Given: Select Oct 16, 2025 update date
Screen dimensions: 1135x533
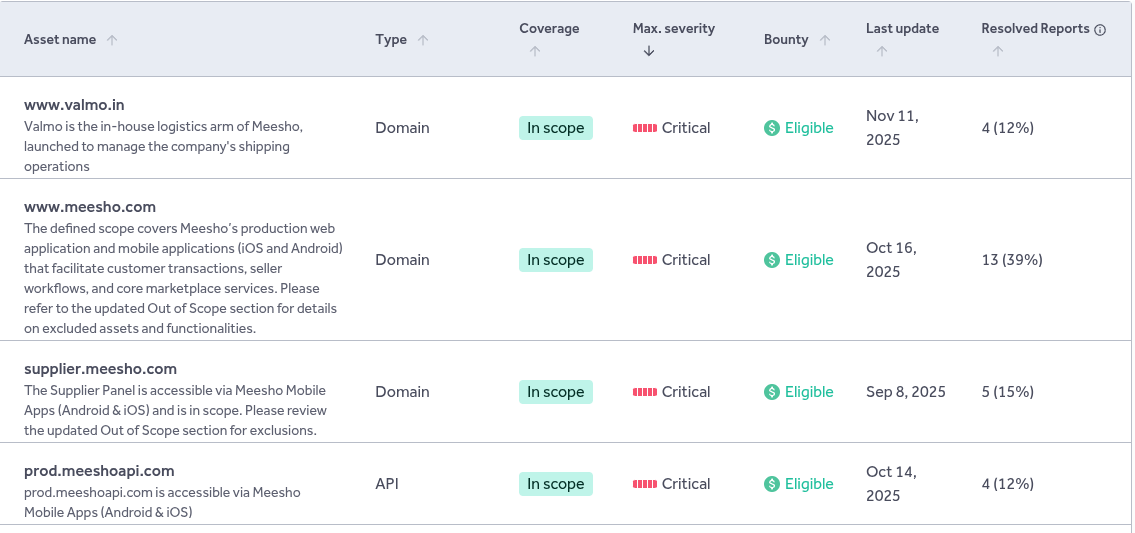Looking at the screenshot, I should point(892,260).
